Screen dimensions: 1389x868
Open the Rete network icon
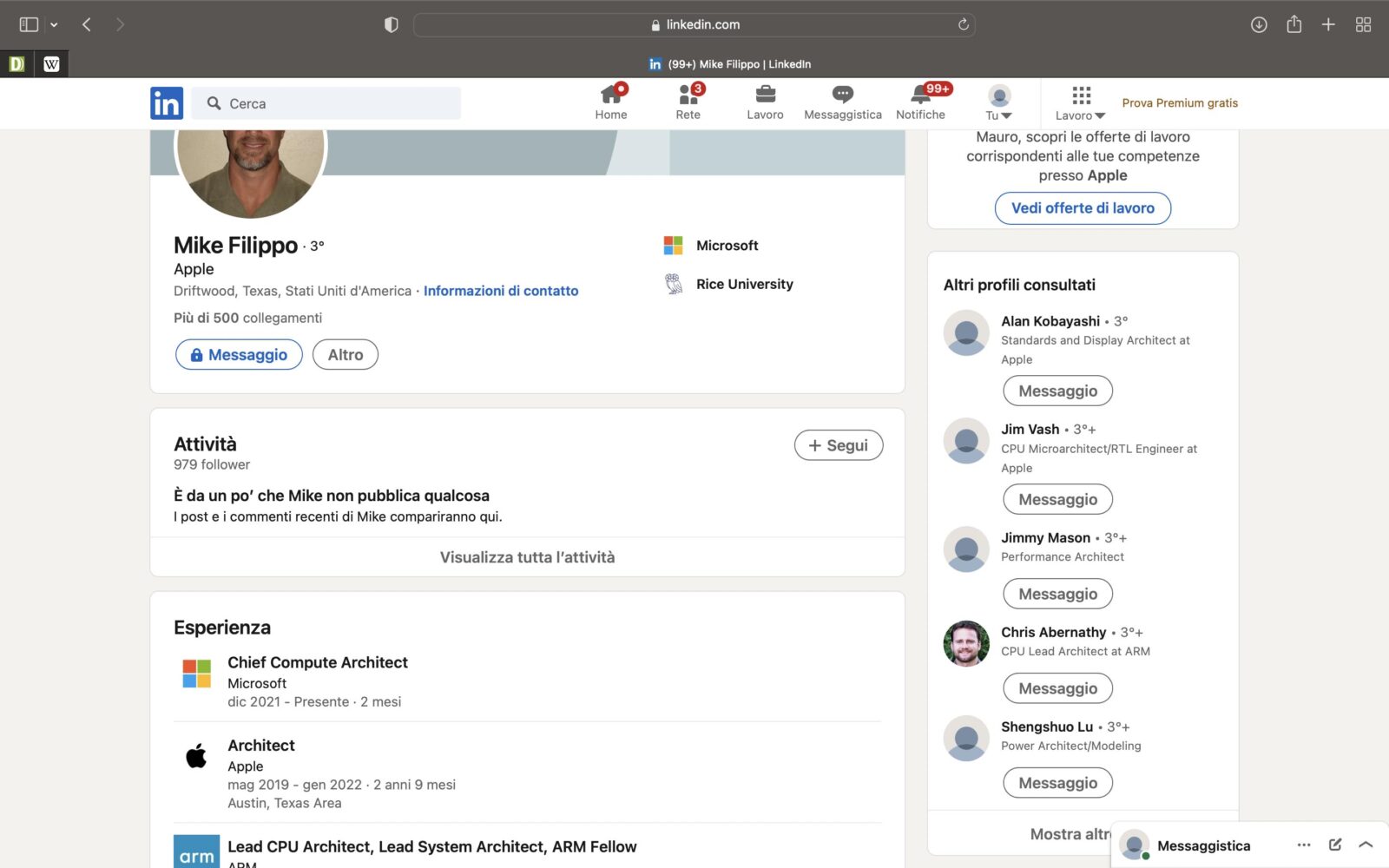[x=688, y=102]
